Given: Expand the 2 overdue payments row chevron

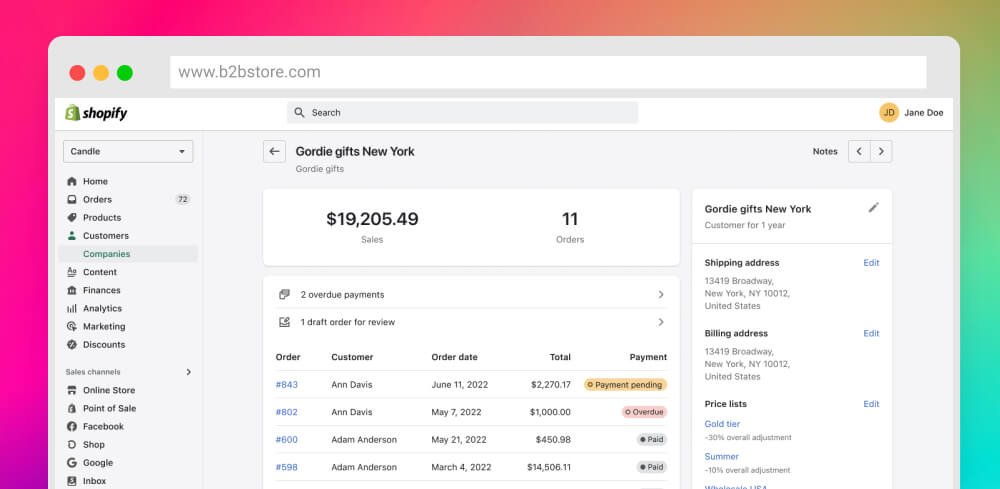Looking at the screenshot, I should (x=661, y=295).
